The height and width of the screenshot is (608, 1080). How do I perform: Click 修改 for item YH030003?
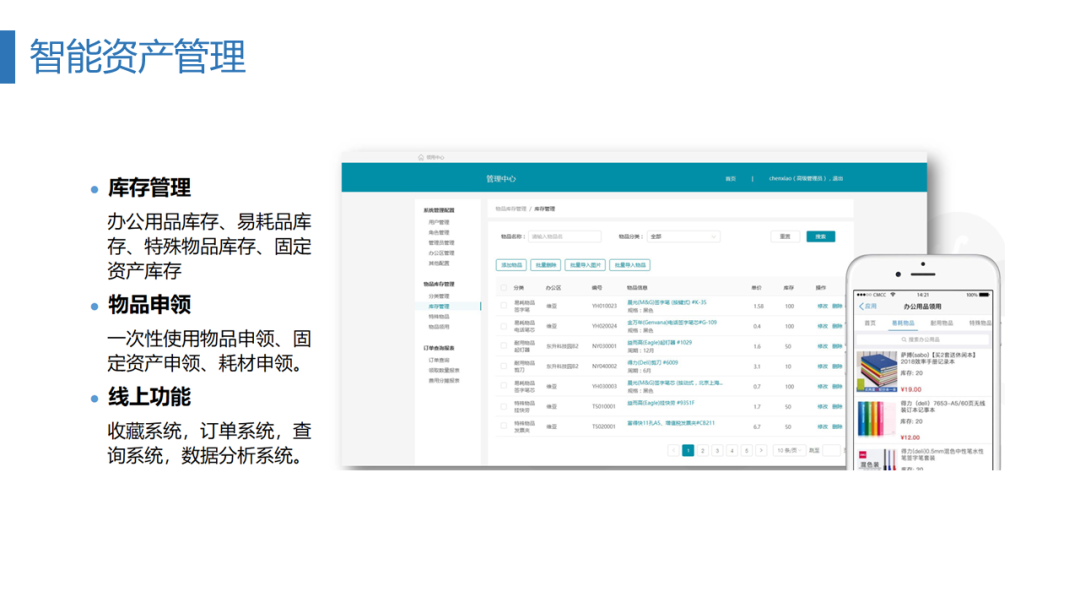pos(822,386)
